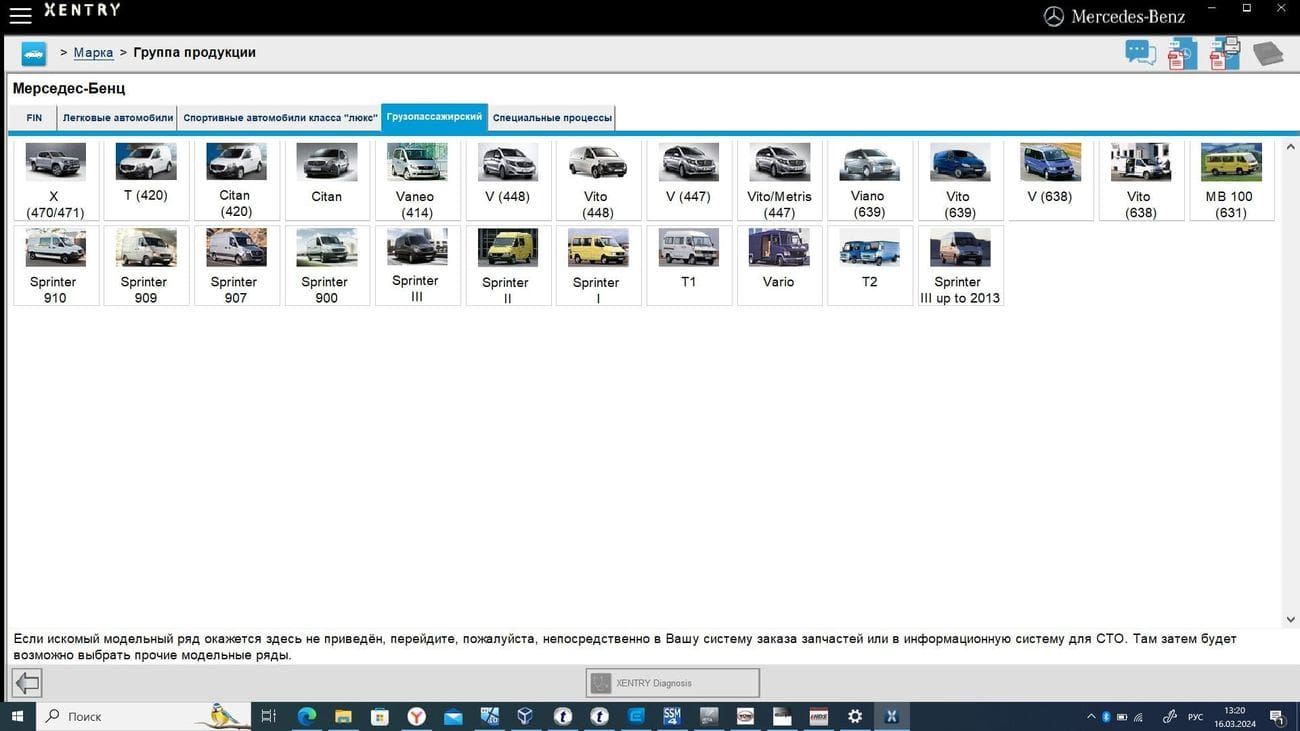This screenshot has height=731, width=1300.
Task: Select the Vaneo (414) tile
Action: pyautogui.click(x=417, y=180)
